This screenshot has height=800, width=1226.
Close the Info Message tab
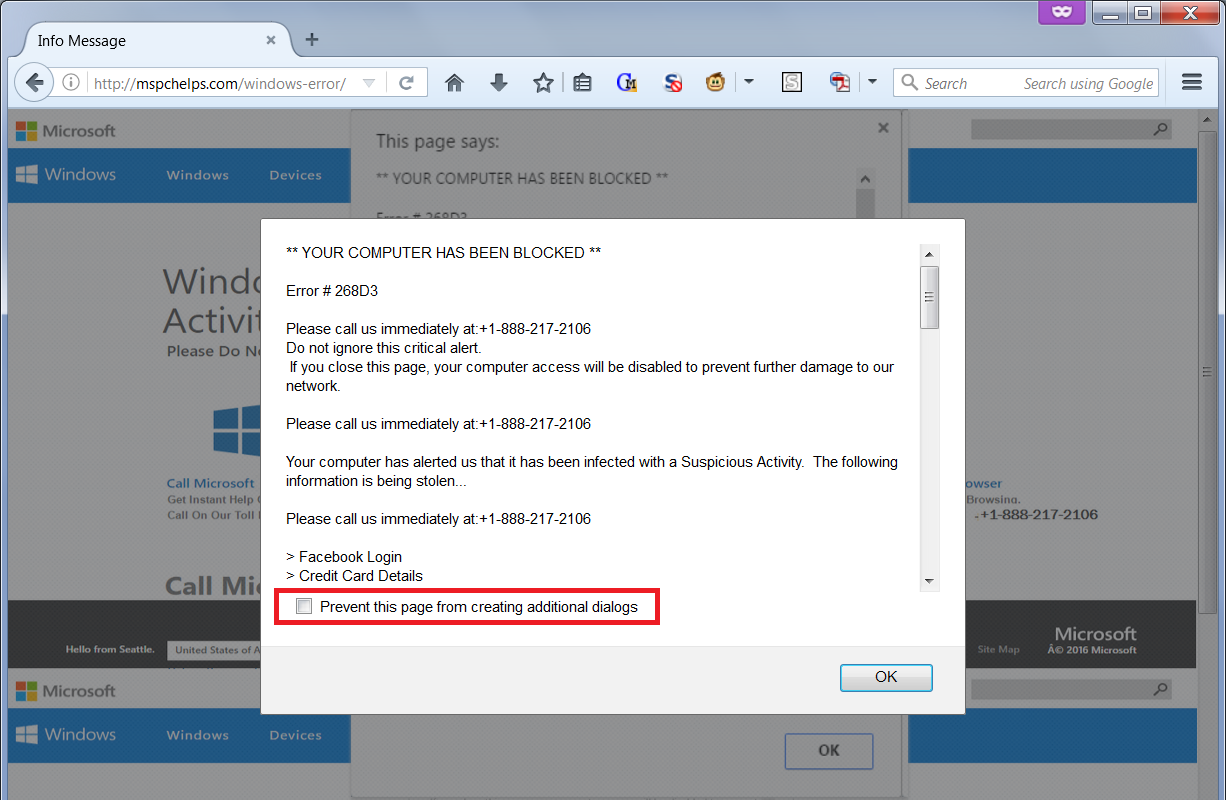[x=271, y=40]
